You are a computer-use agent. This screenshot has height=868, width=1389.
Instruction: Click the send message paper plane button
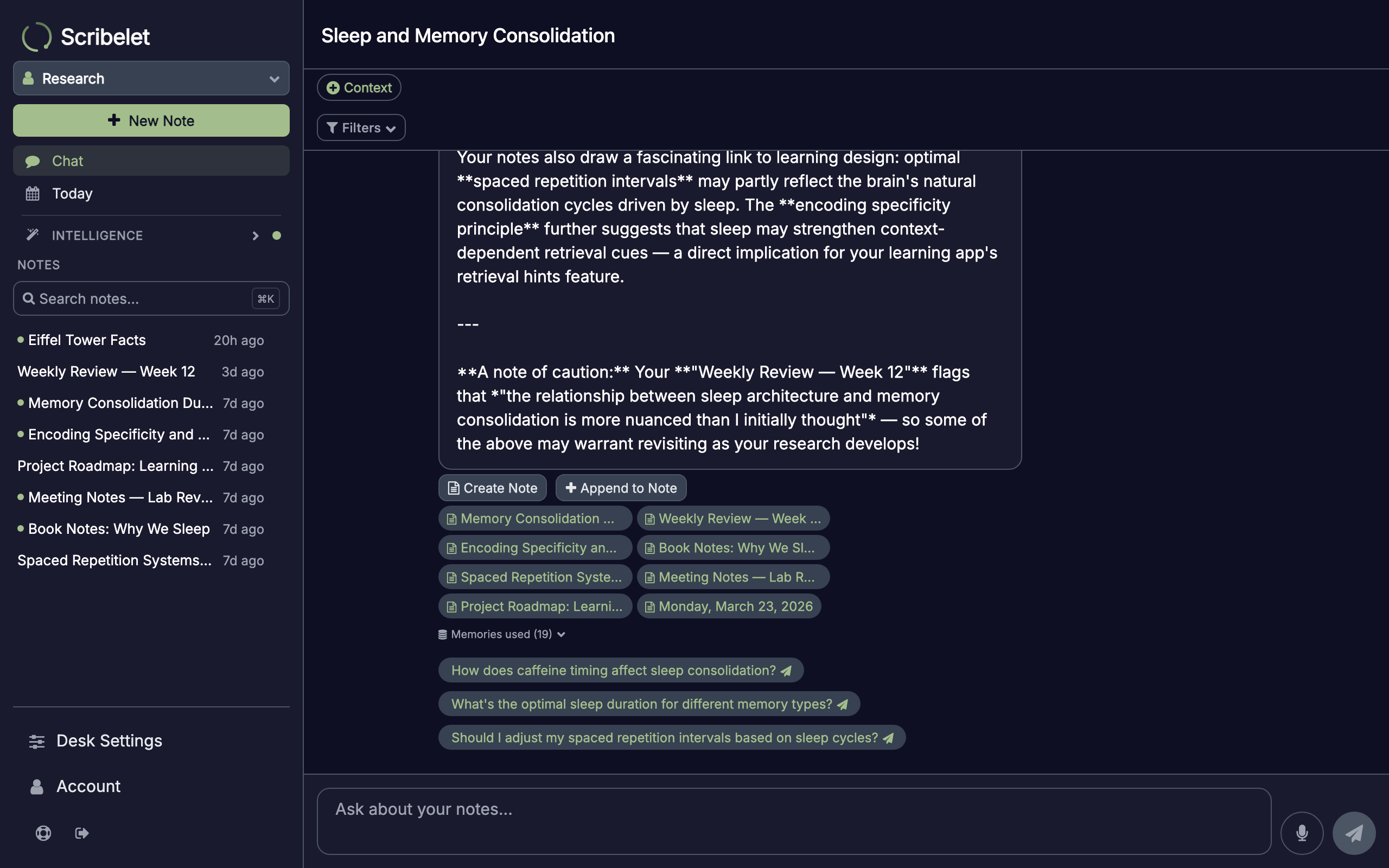pos(1354,832)
